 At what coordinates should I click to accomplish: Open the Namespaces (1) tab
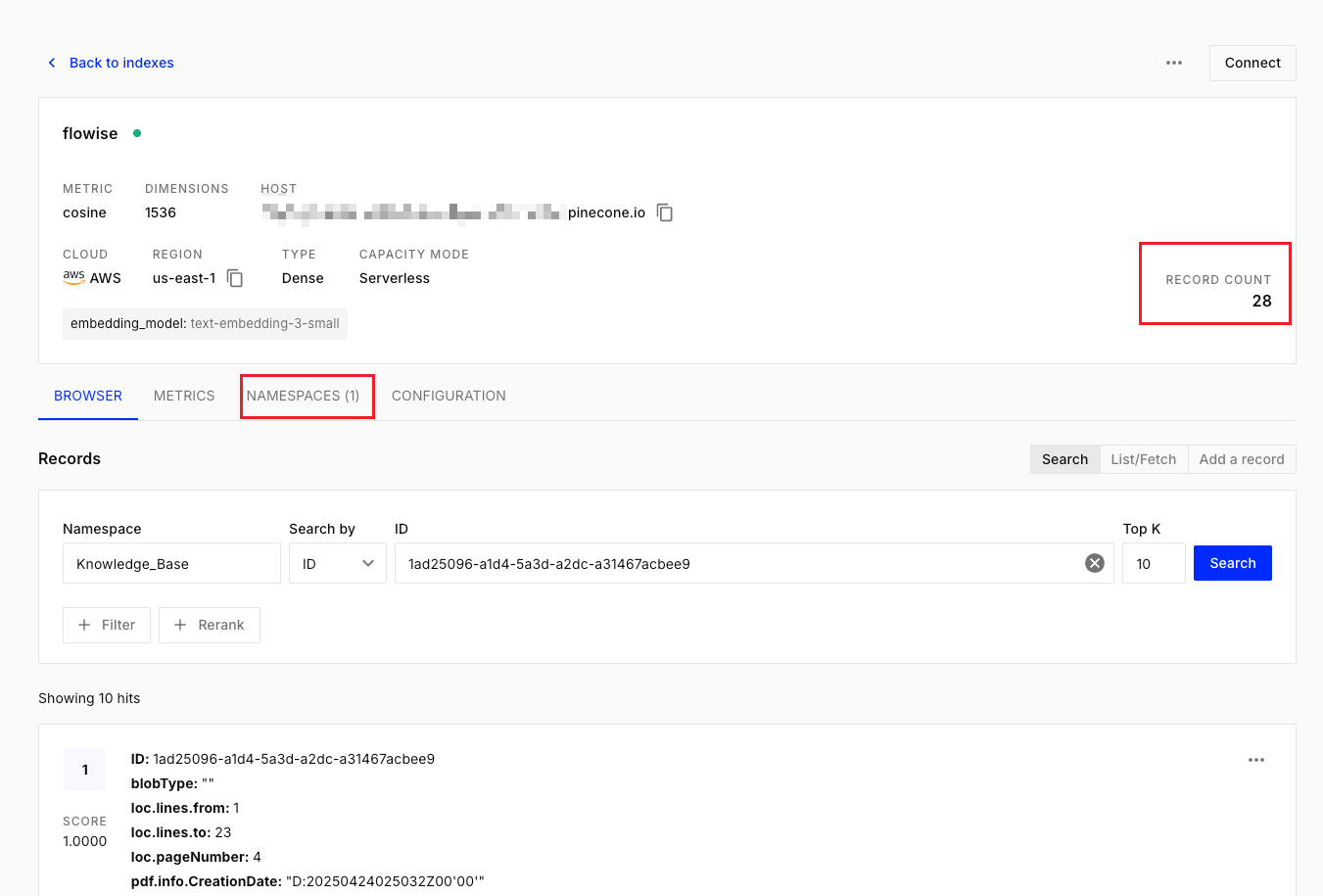tap(304, 396)
